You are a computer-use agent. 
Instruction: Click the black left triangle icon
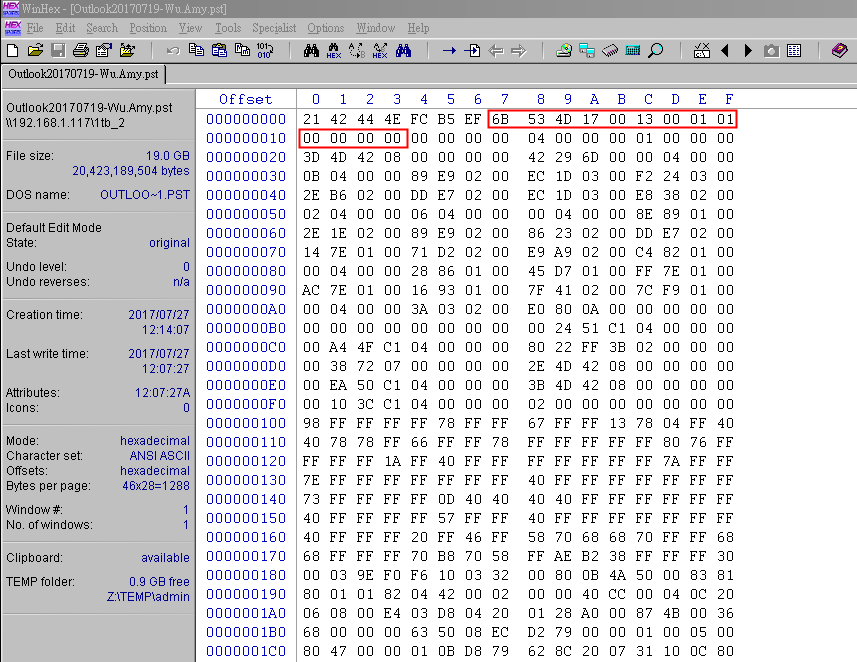point(725,51)
